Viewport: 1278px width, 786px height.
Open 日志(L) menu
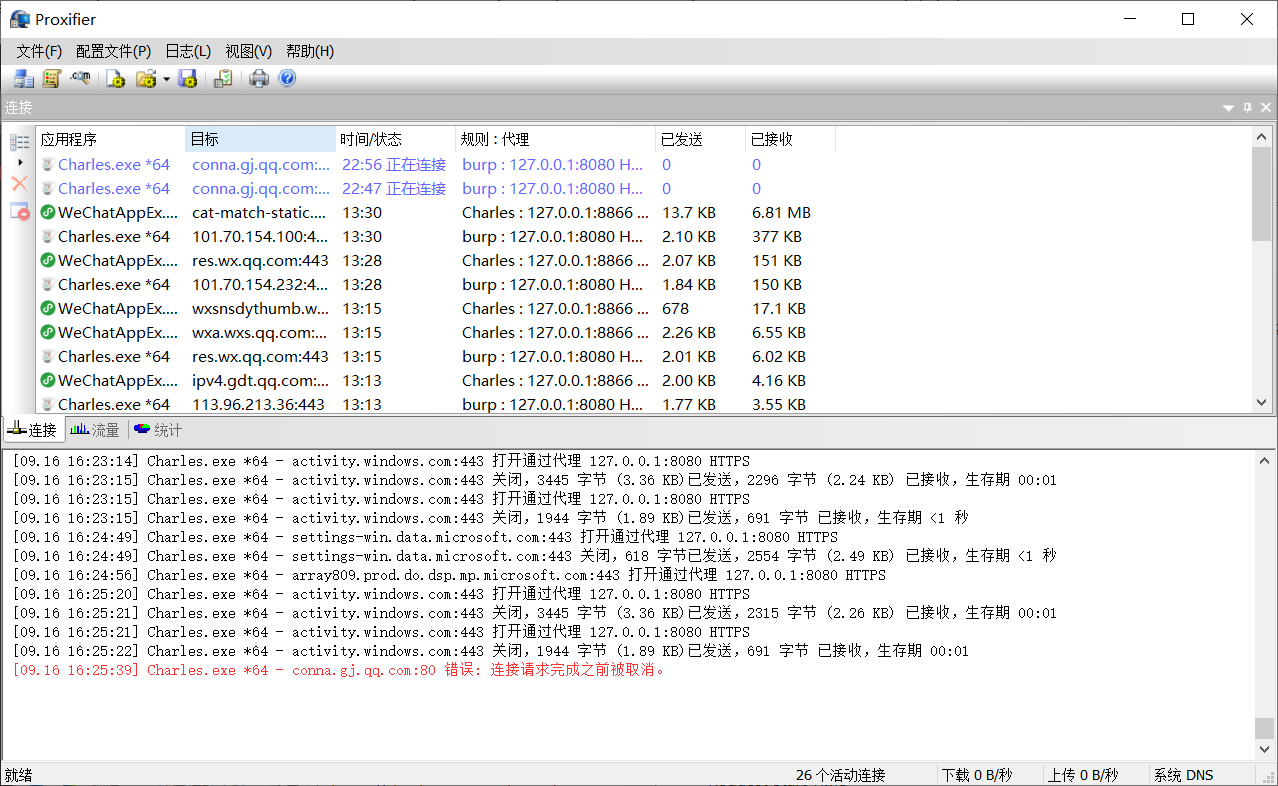188,51
